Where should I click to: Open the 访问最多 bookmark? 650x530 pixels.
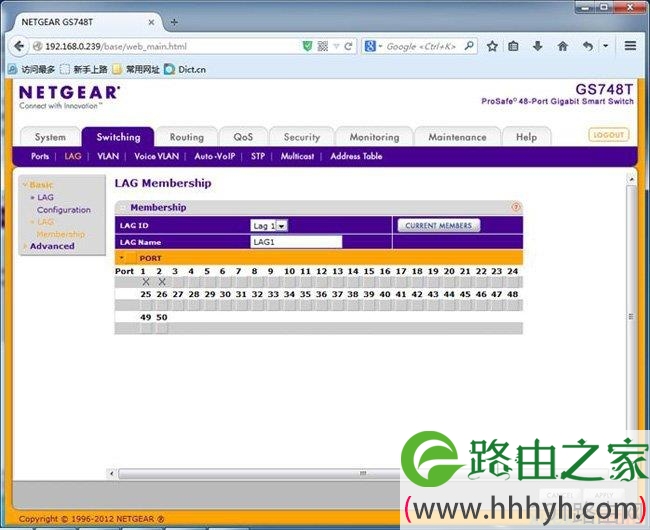[x=32, y=70]
